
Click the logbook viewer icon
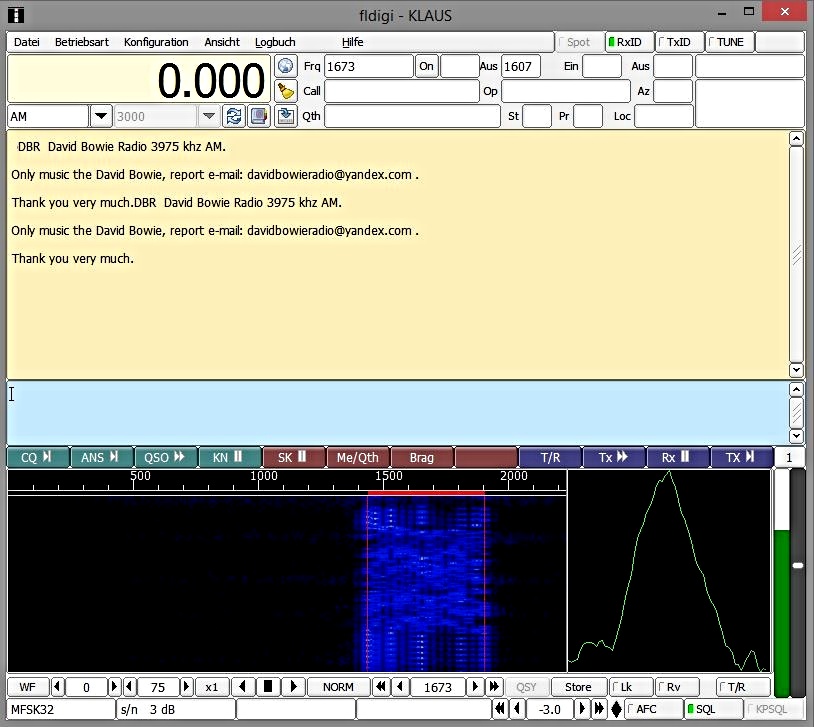pyautogui.click(x=259, y=116)
